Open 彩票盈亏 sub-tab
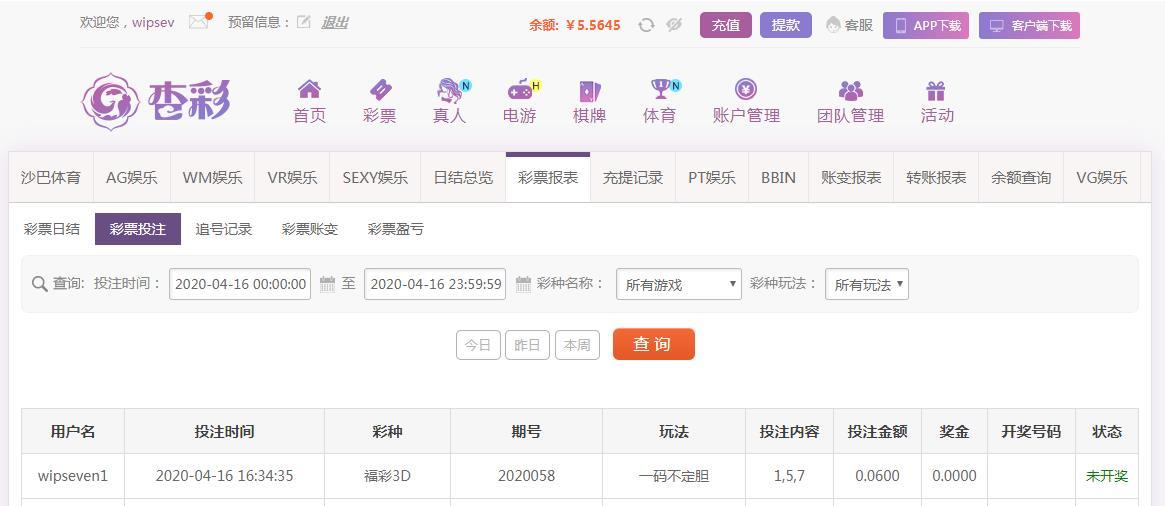 tap(395, 229)
